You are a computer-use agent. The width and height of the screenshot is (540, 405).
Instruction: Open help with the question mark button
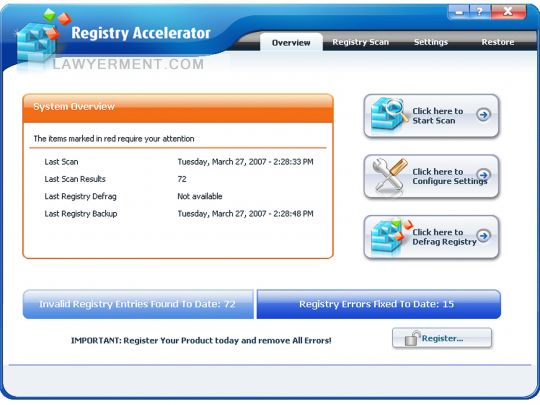[x=479, y=12]
